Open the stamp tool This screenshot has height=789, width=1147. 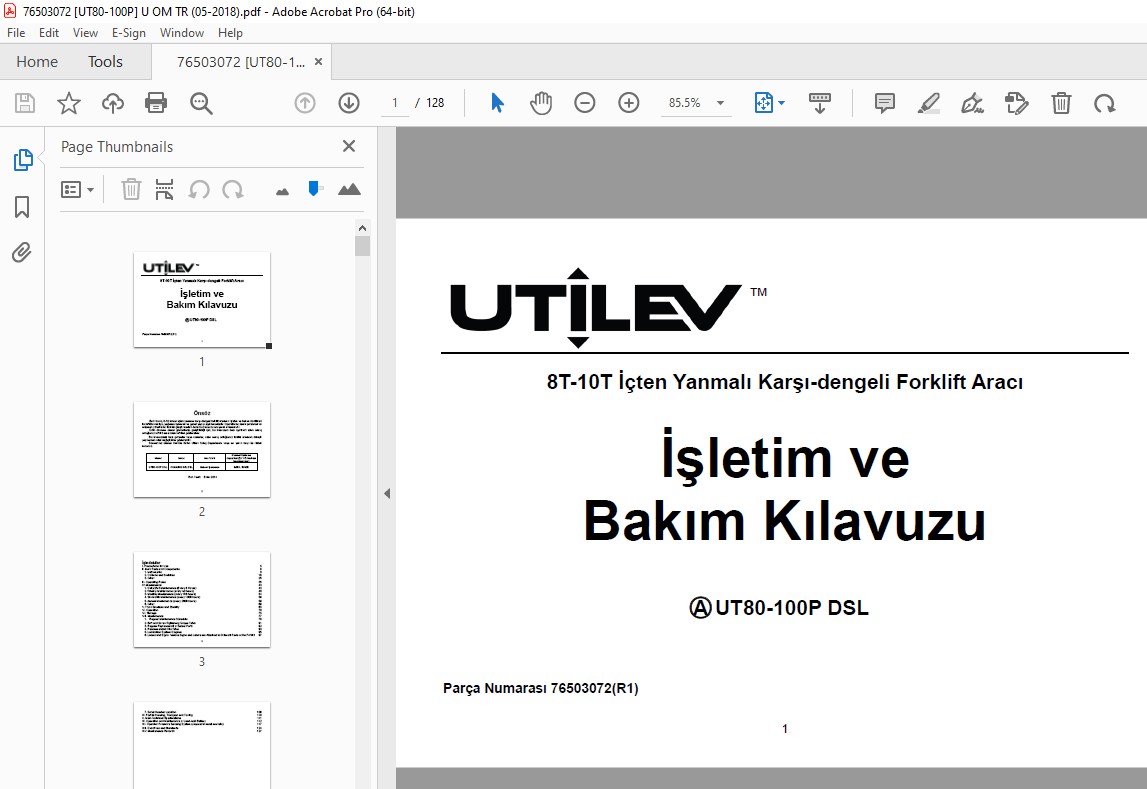1017,103
